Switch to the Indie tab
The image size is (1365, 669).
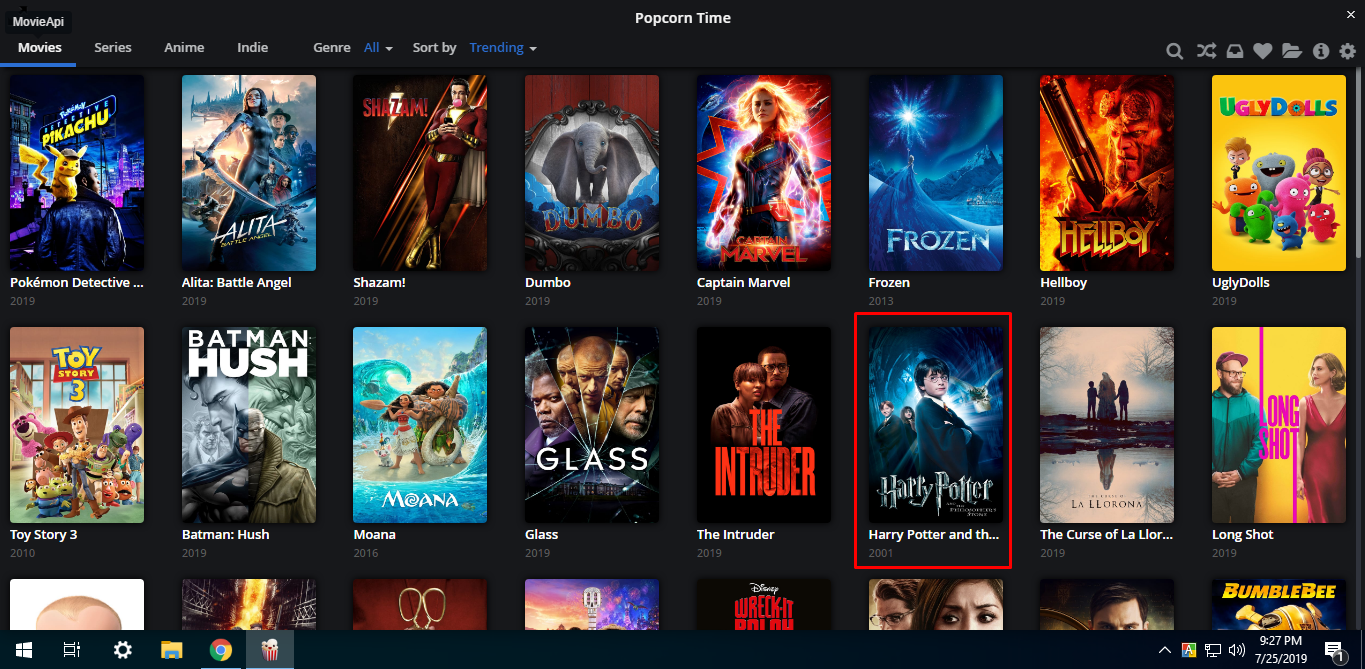[252, 47]
